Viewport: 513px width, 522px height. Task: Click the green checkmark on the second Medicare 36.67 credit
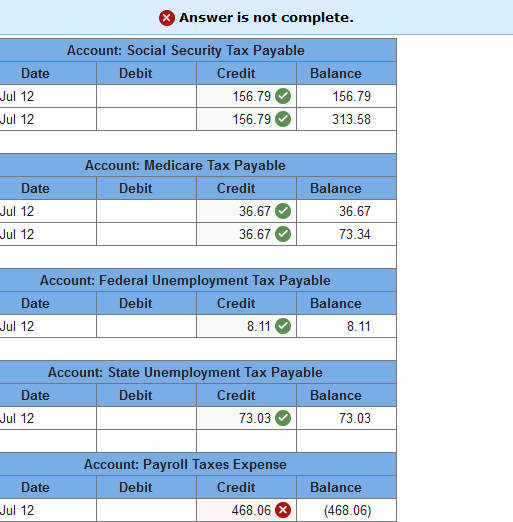(283, 234)
